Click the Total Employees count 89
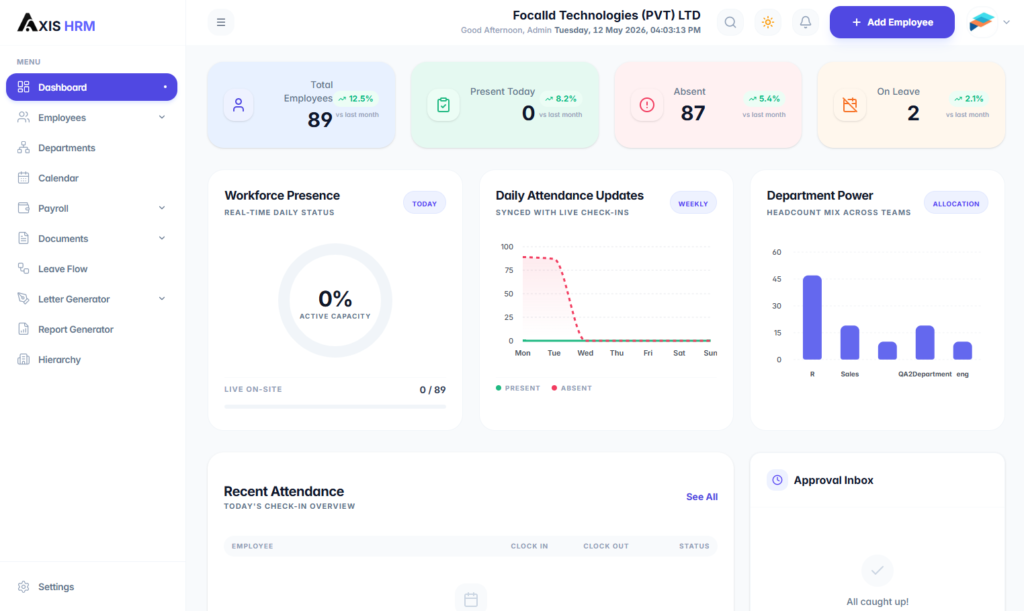The image size is (1024, 611). [320, 119]
